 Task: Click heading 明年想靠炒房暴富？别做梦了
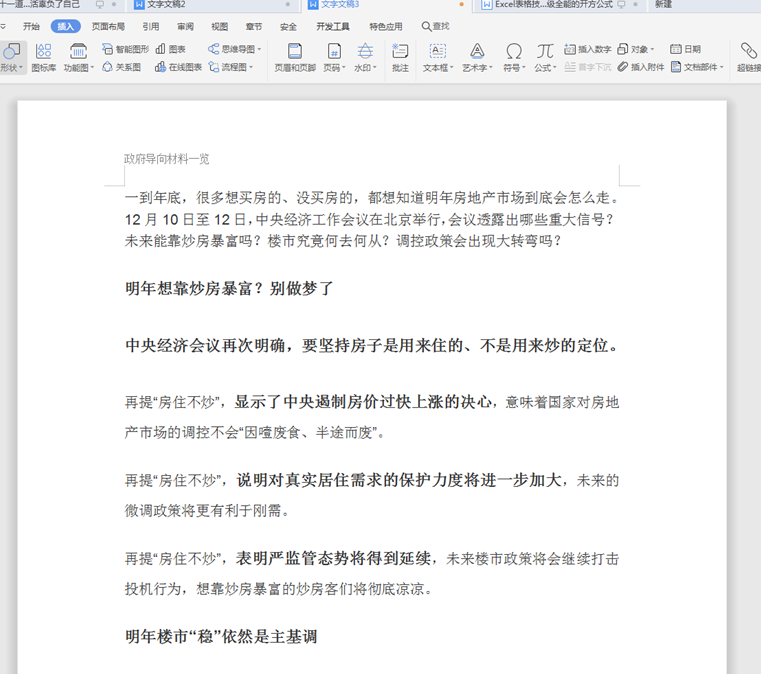click(x=229, y=288)
